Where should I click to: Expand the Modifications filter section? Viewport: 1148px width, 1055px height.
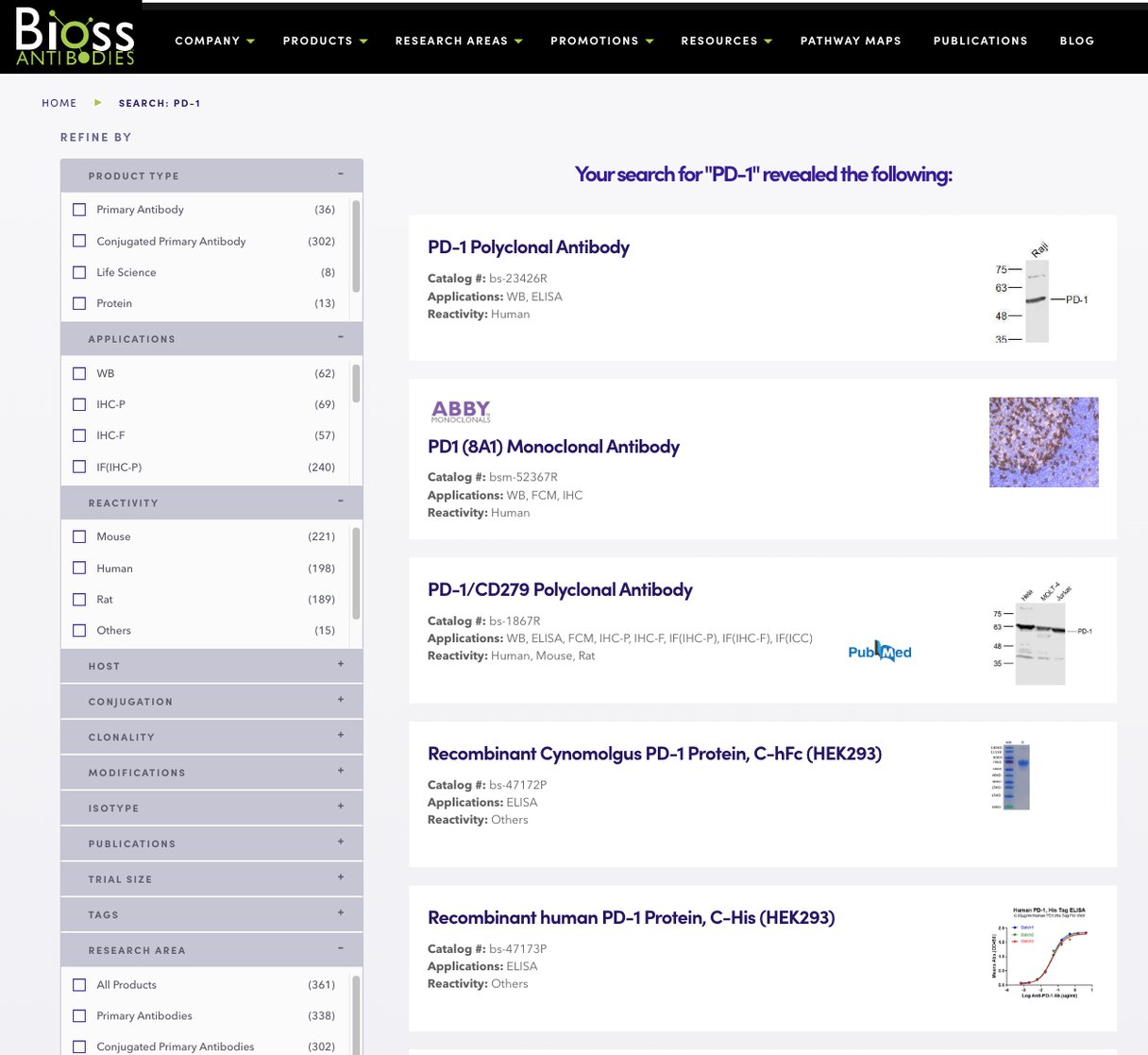(x=211, y=773)
